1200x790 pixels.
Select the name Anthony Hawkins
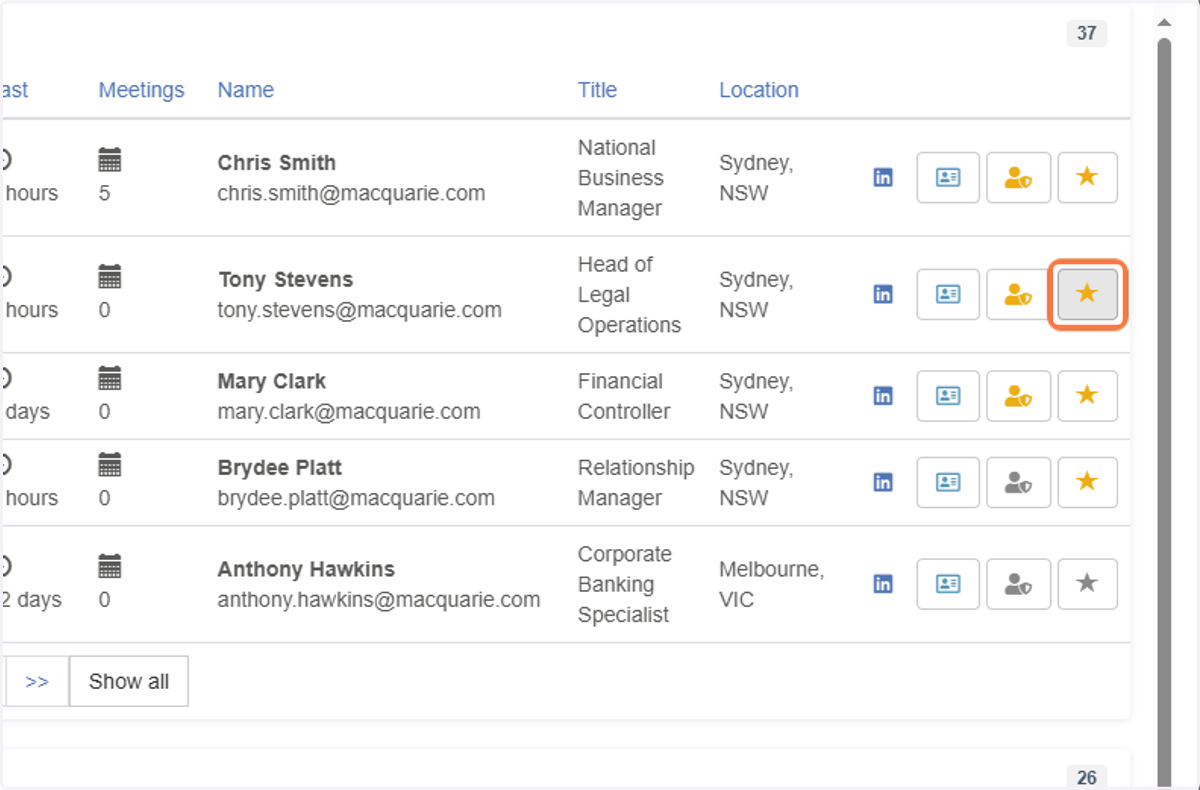tap(306, 570)
